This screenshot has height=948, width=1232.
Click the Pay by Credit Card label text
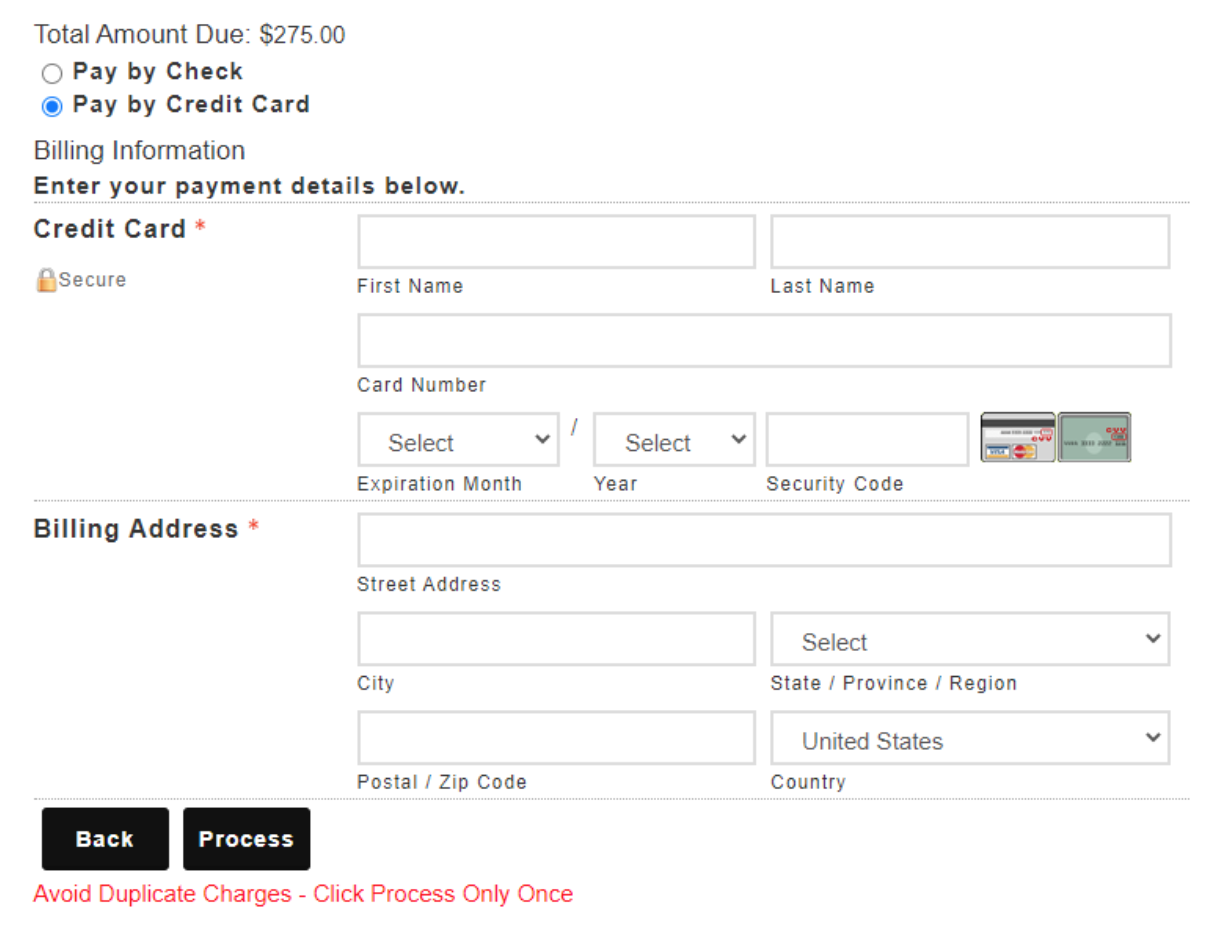pos(191,105)
